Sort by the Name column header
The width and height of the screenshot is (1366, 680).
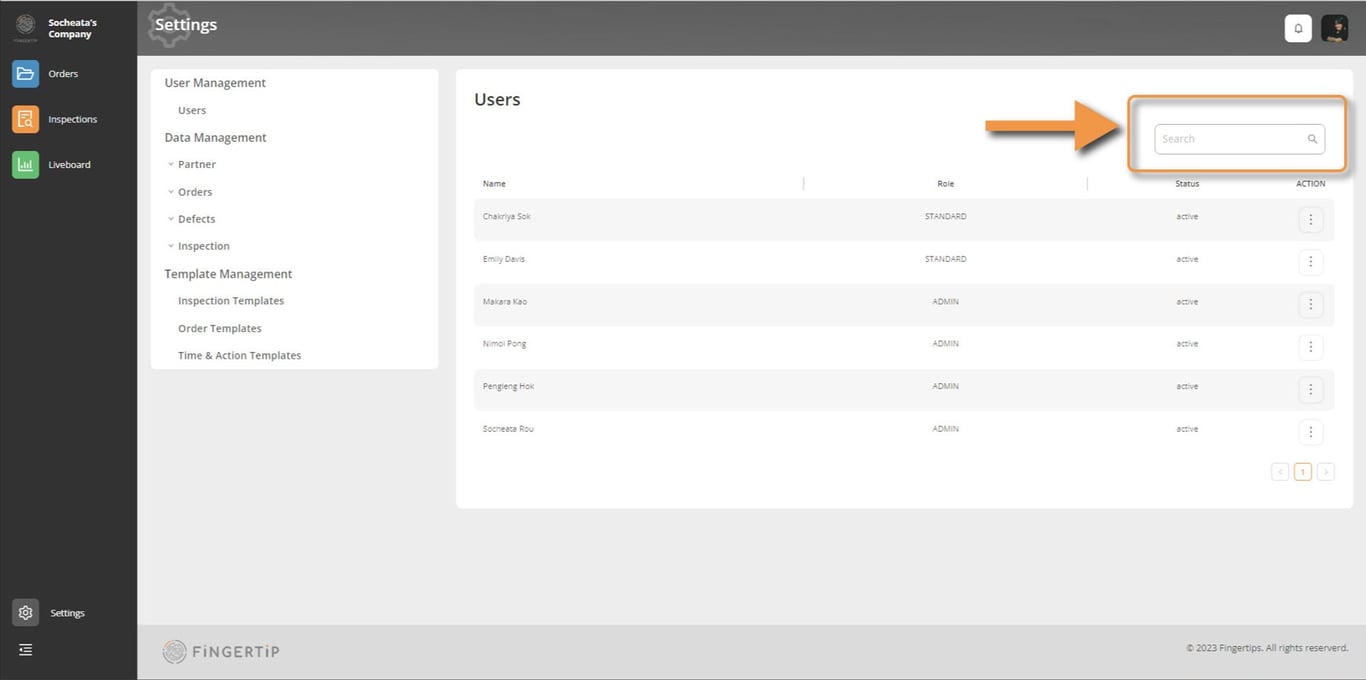pos(494,184)
